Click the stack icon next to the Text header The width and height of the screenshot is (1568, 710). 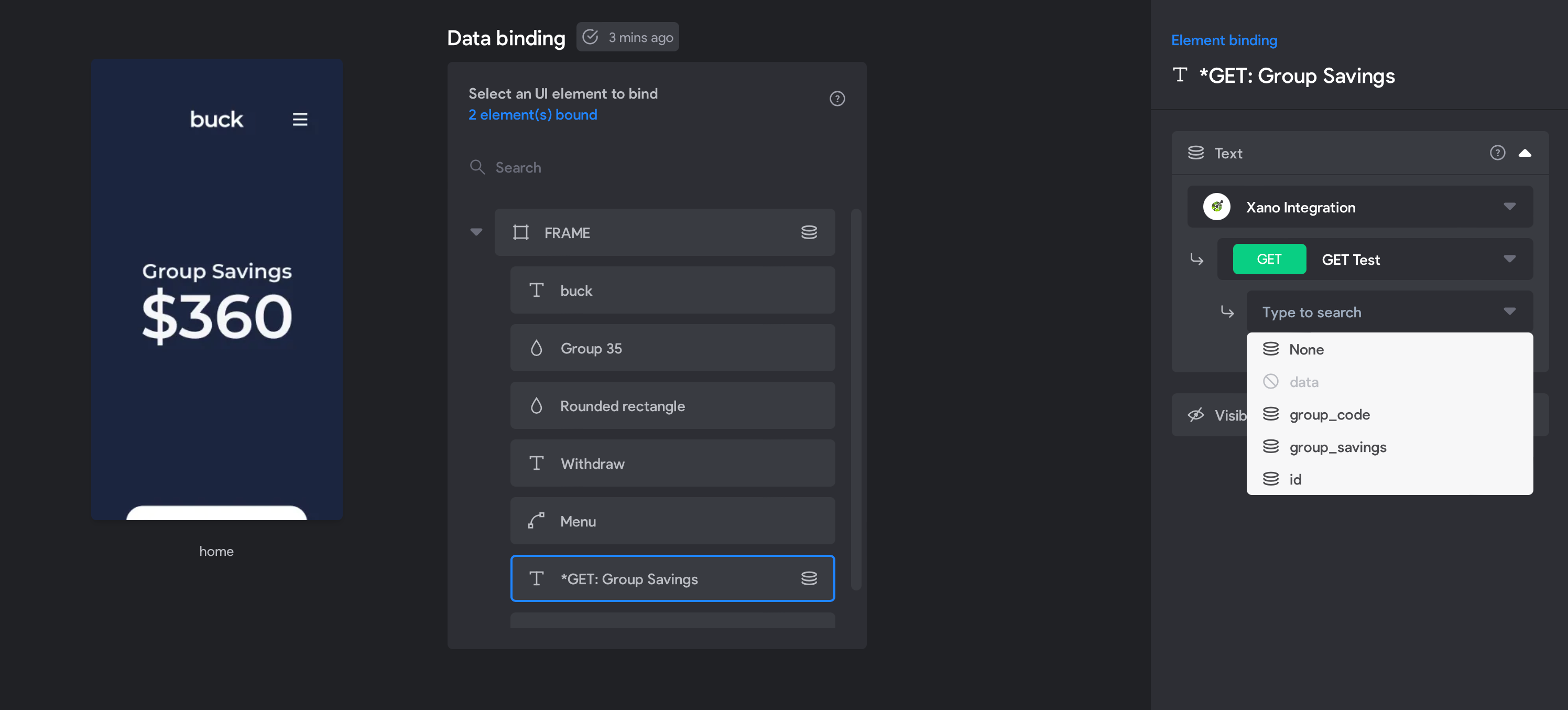[1196, 153]
